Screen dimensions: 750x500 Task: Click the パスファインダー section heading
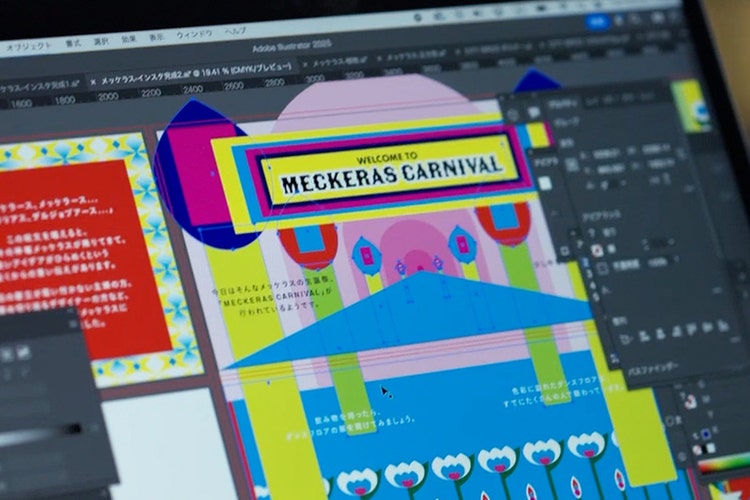[653, 369]
